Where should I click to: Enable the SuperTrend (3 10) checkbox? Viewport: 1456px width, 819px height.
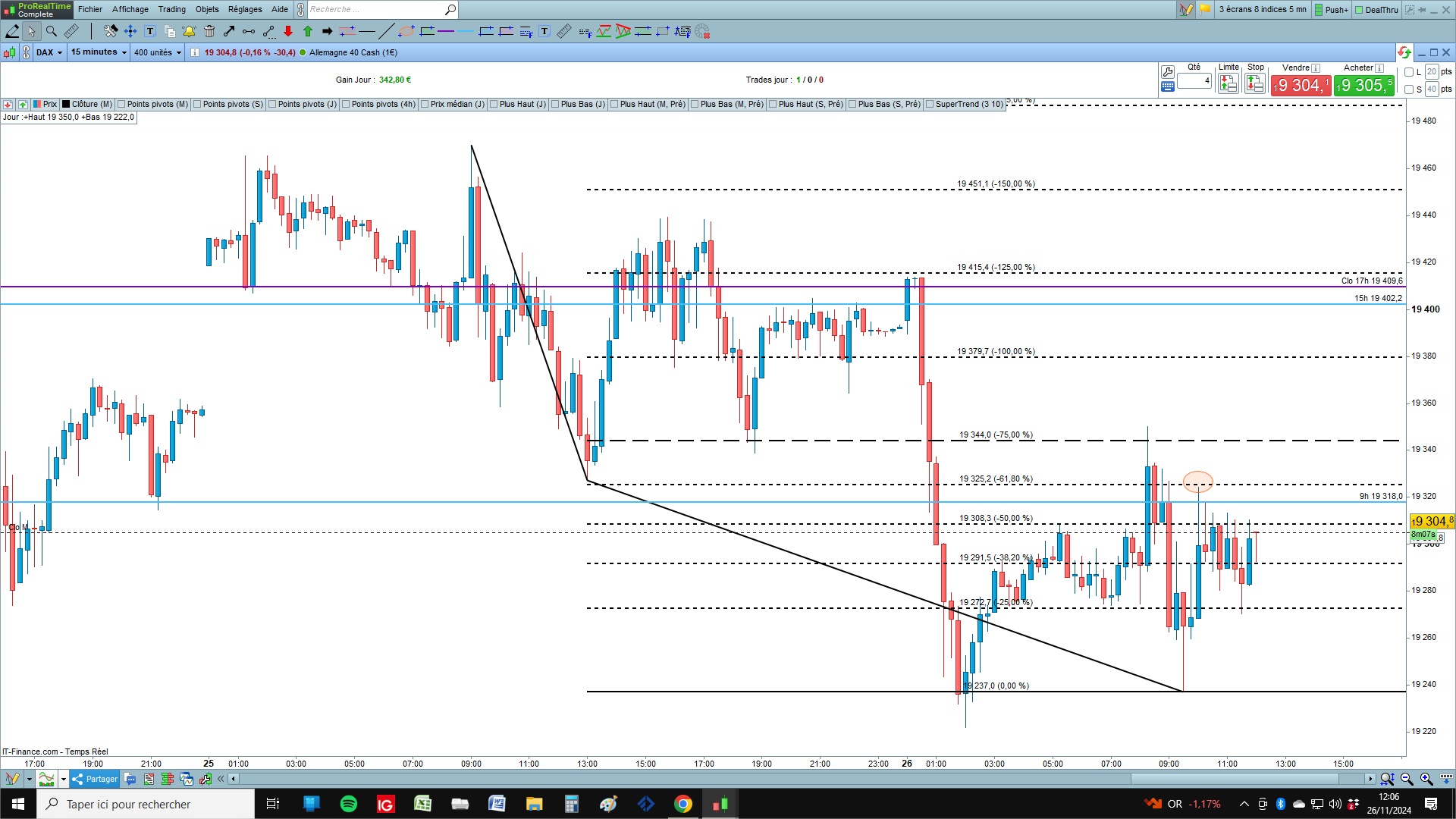[930, 105]
